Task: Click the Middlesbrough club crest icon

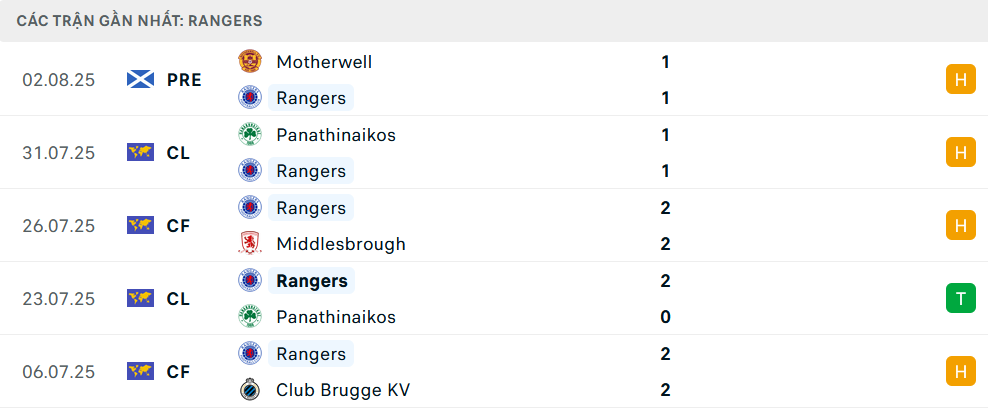Action: [x=250, y=244]
